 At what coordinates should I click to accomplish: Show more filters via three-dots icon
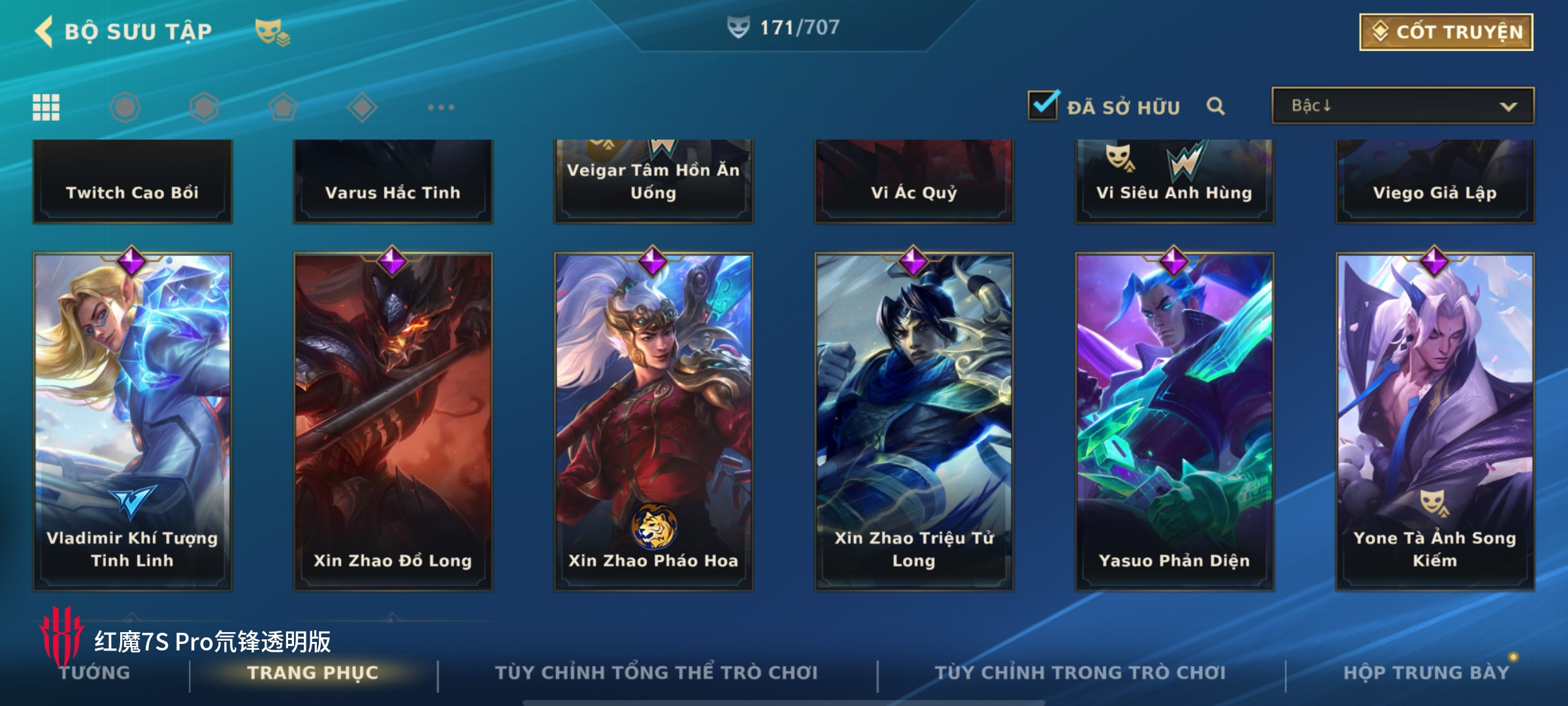pyautogui.click(x=441, y=107)
